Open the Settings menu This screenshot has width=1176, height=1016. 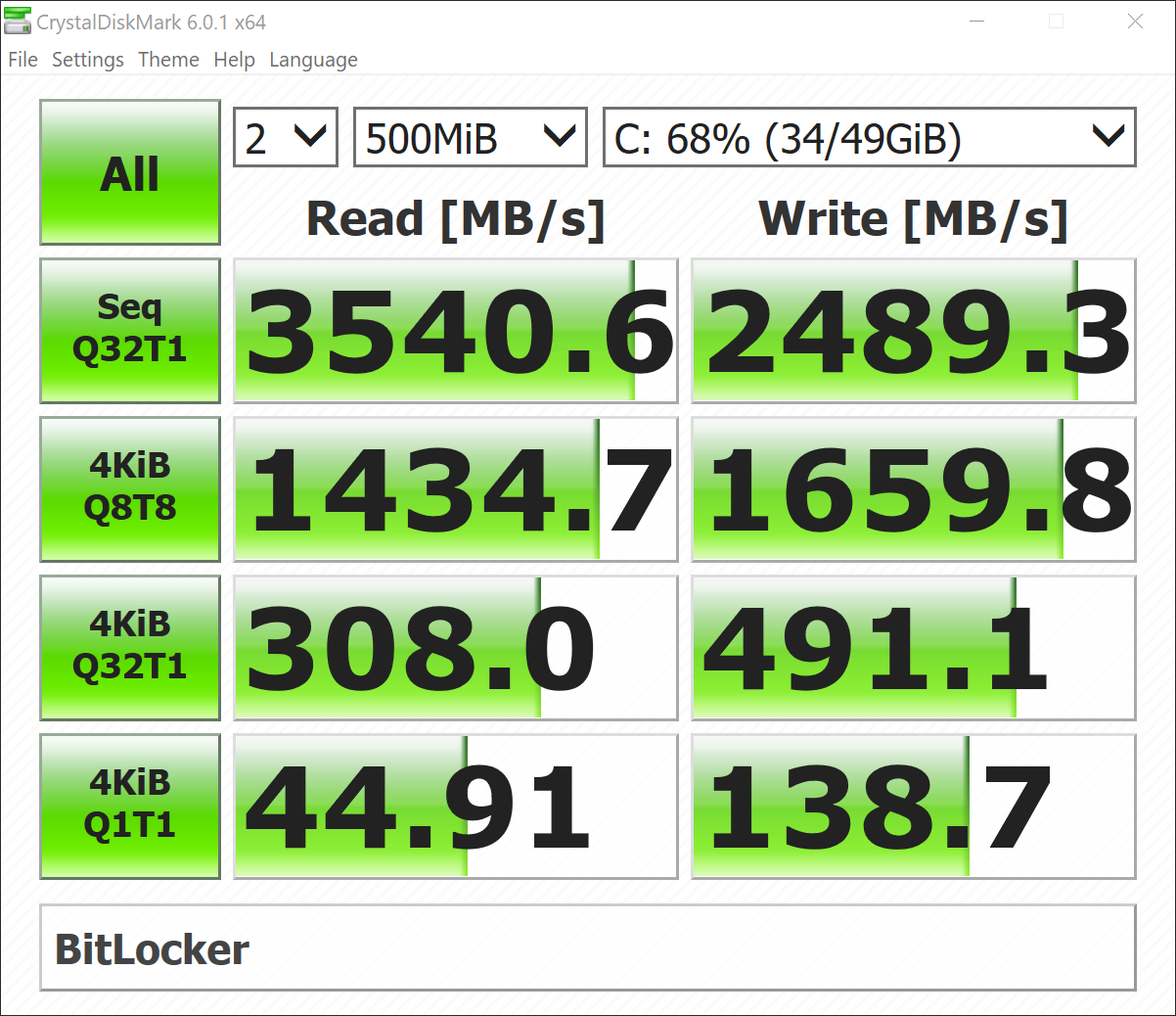click(88, 60)
